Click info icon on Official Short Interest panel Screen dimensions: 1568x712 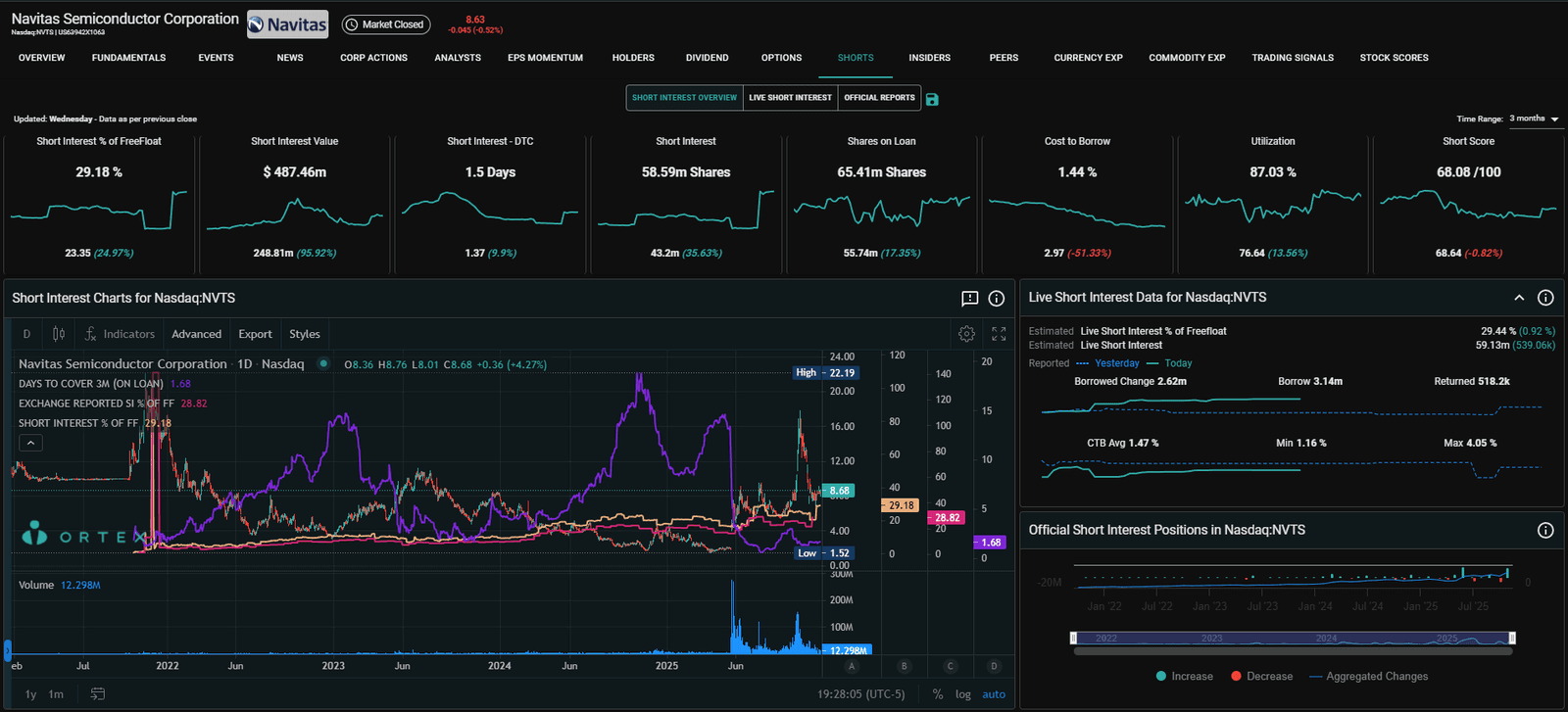point(1545,530)
